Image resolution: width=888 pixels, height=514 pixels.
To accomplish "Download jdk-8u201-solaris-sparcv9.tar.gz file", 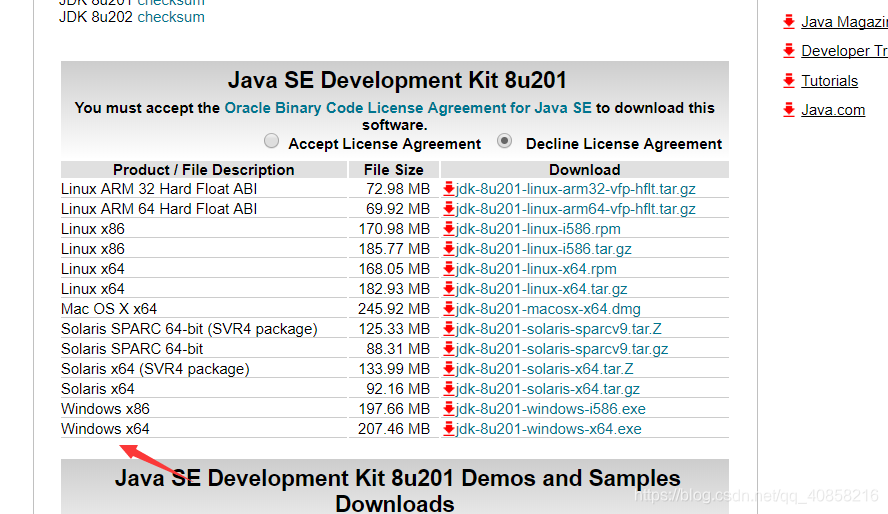I will [562, 349].
